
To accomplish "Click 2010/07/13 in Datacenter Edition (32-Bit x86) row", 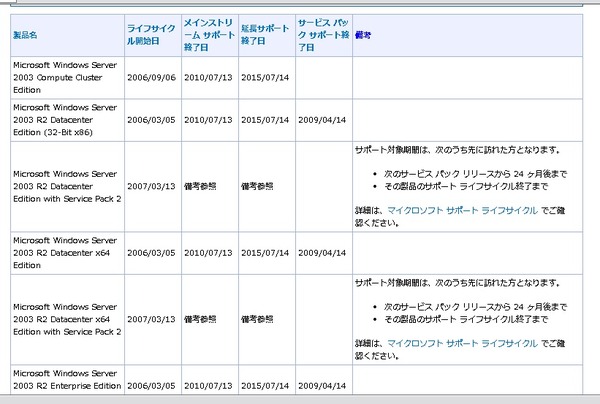I will tap(208, 120).
